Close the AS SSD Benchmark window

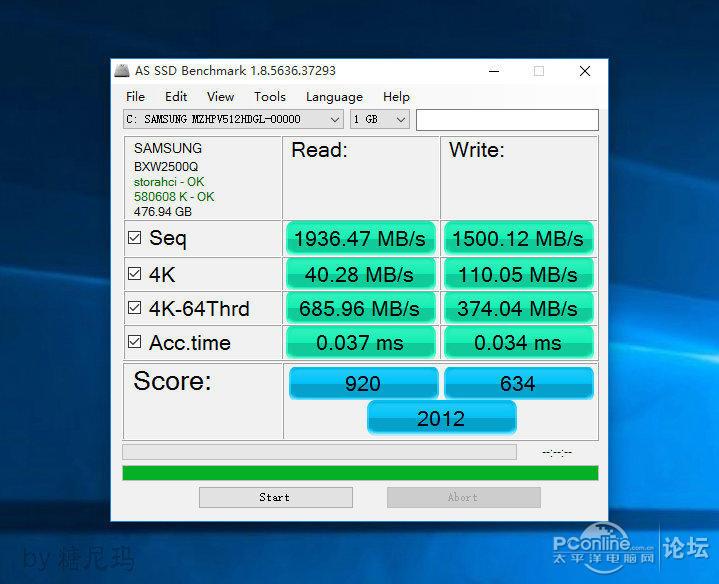point(585,71)
